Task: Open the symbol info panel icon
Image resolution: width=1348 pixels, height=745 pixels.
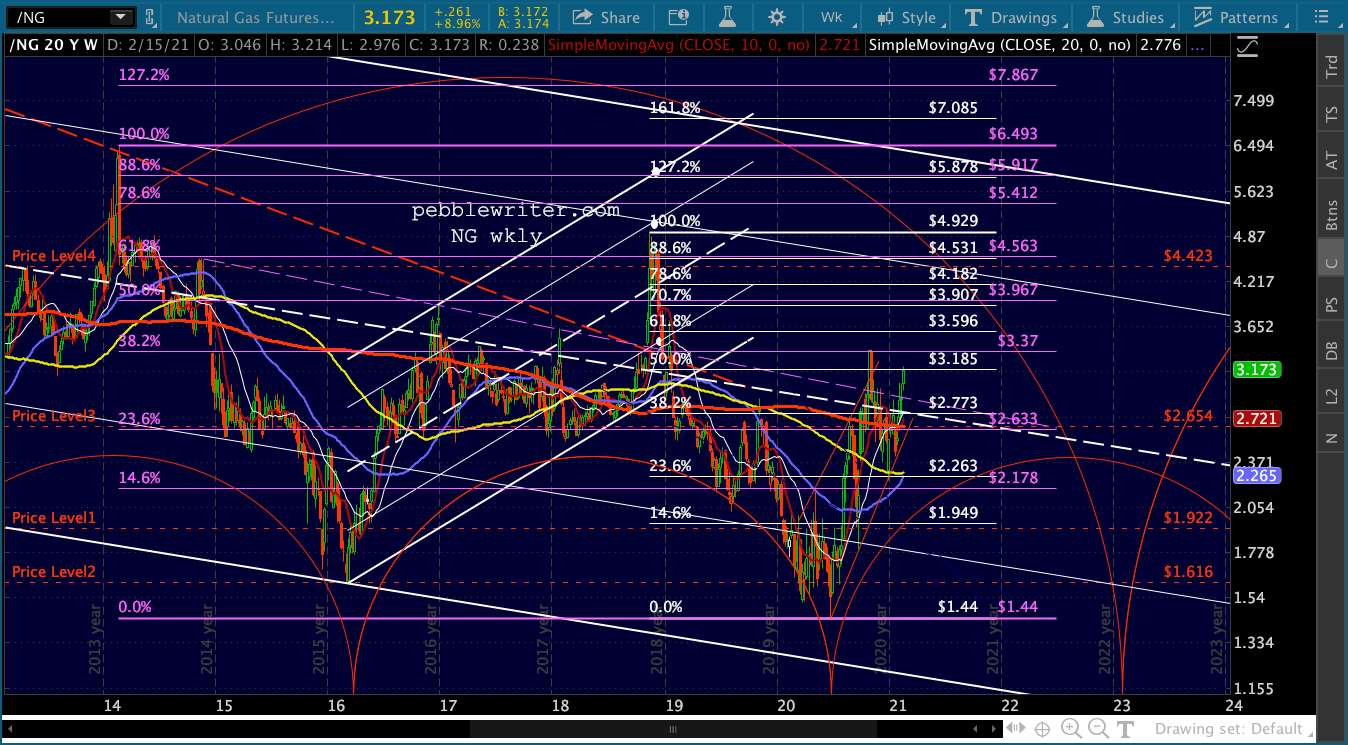Action: click(678, 17)
